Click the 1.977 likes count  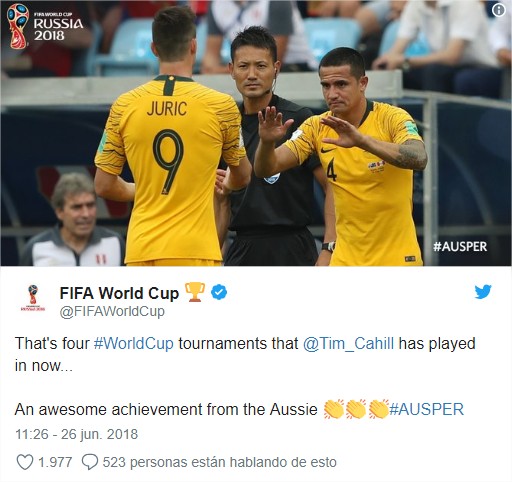[x=55, y=462]
